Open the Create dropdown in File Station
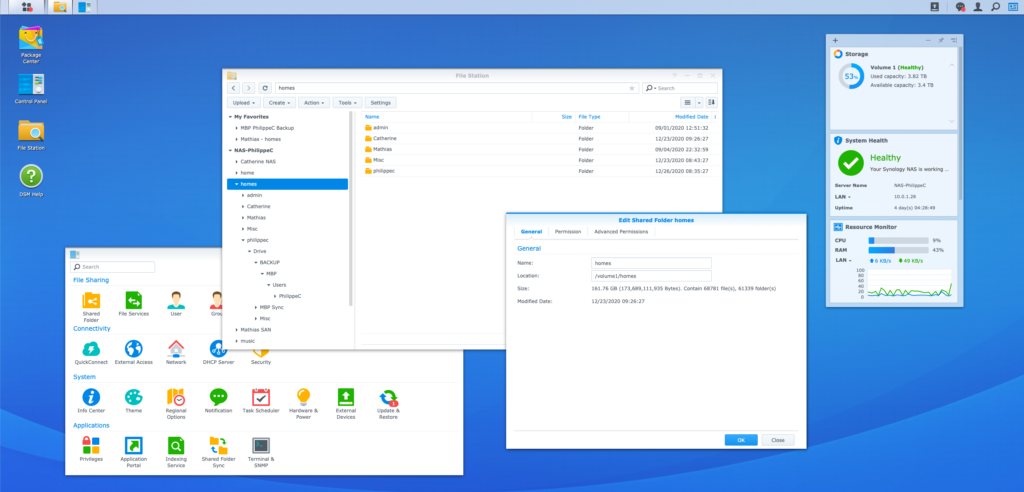This screenshot has height=492, width=1024. coord(280,103)
